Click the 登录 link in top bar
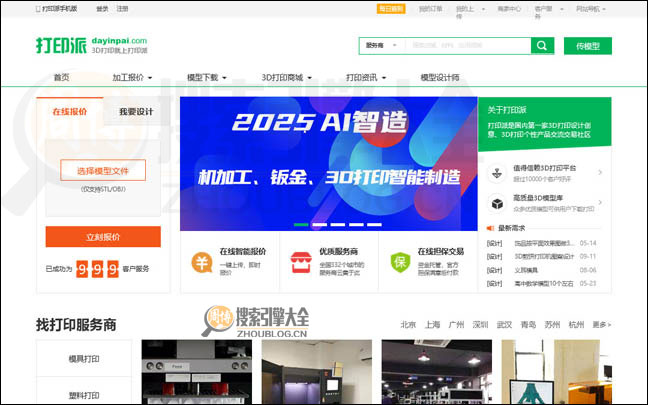 tap(102, 9)
